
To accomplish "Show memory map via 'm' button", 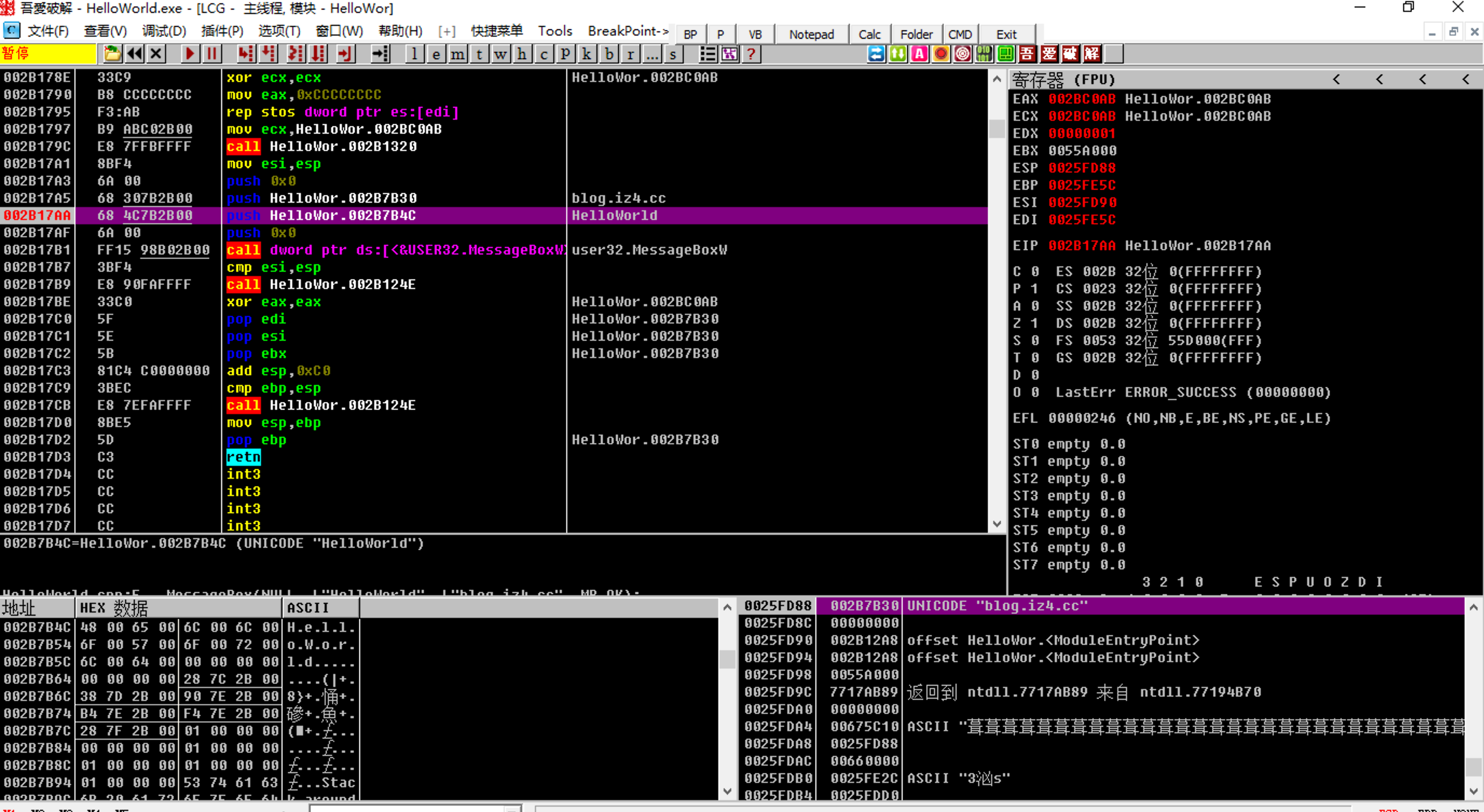I will pyautogui.click(x=458, y=54).
